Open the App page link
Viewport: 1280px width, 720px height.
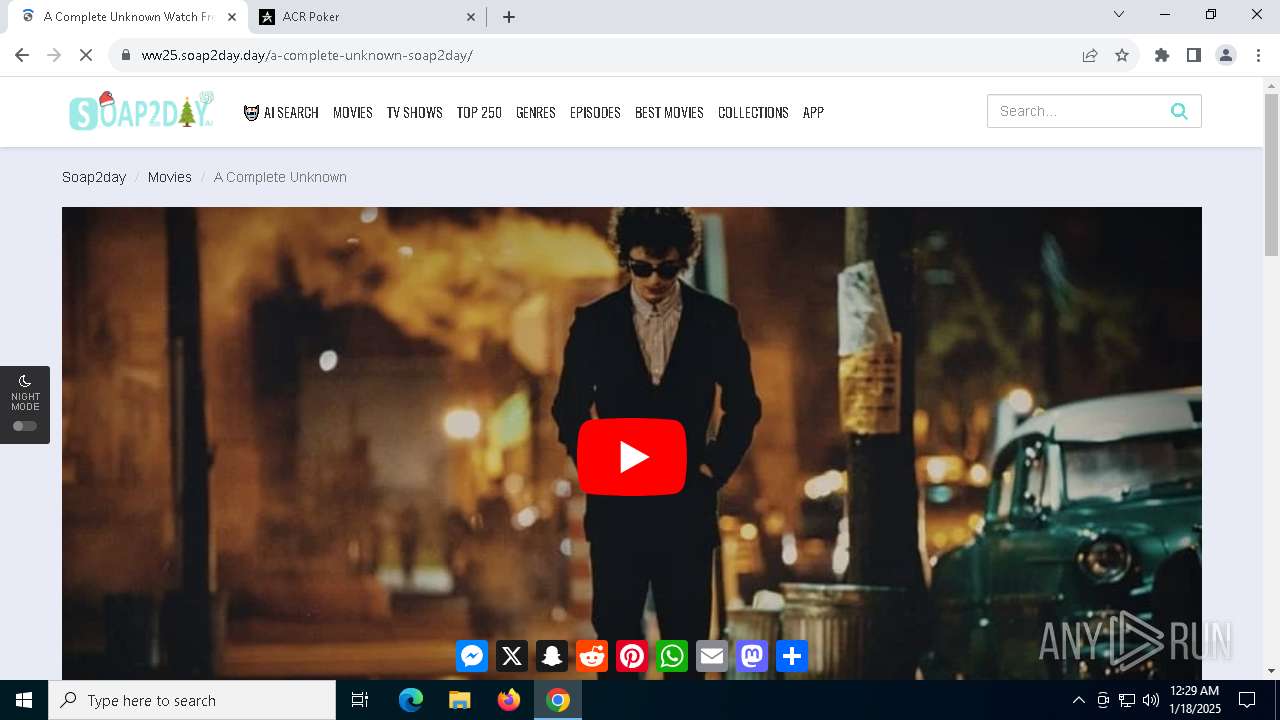click(813, 112)
